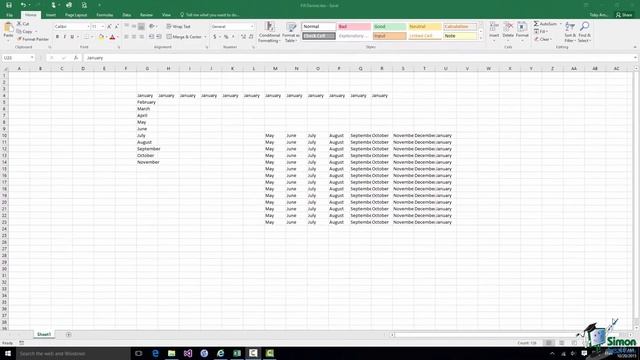
Task: Click the Decrease Indent icon
Action: pyautogui.click(x=151, y=37)
